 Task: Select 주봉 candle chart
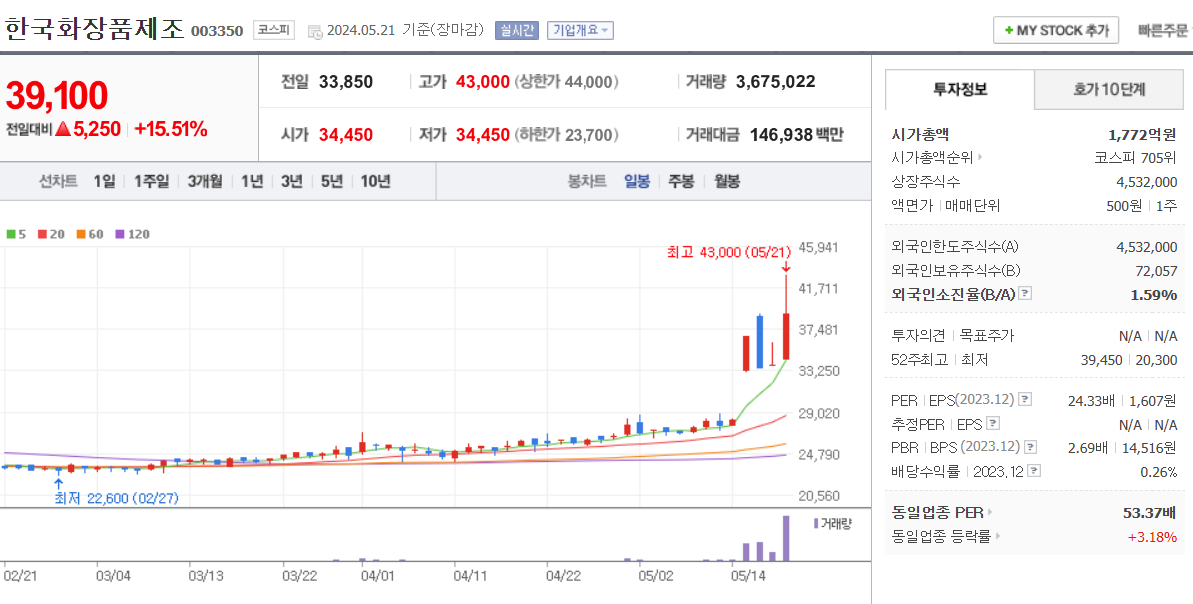coord(681,182)
